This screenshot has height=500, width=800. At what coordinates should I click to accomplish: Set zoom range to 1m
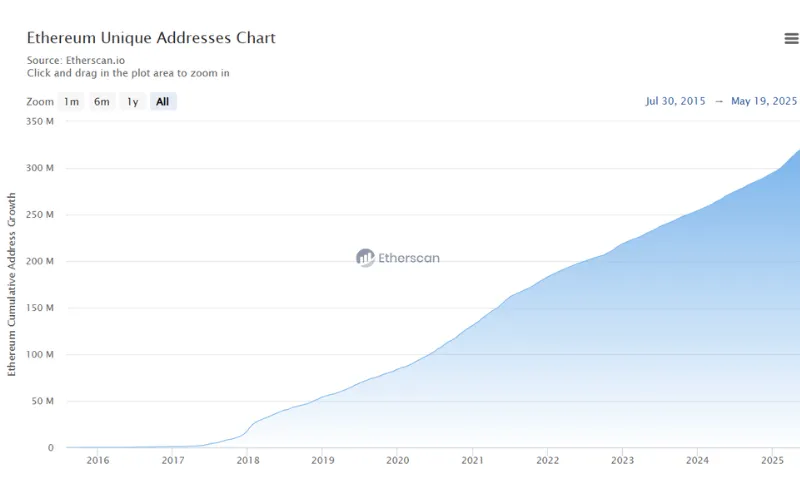pos(71,102)
